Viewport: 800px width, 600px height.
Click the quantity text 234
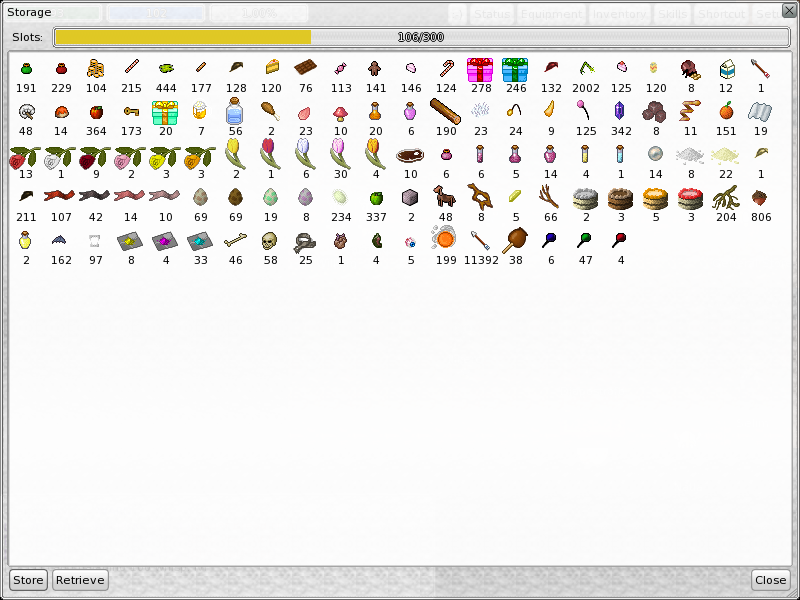pos(341,217)
